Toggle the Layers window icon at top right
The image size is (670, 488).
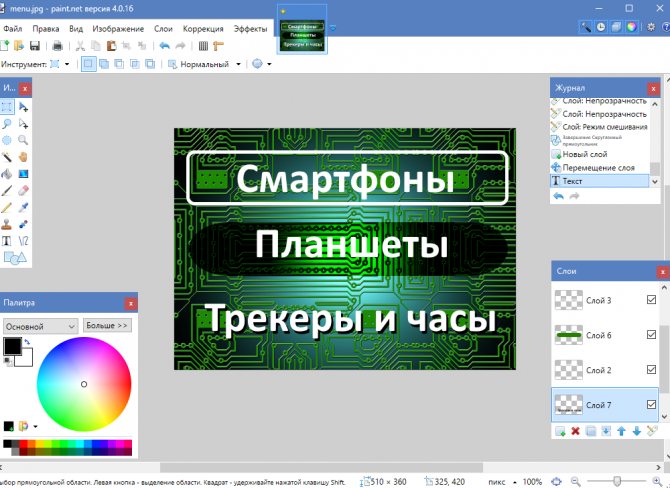pos(616,27)
